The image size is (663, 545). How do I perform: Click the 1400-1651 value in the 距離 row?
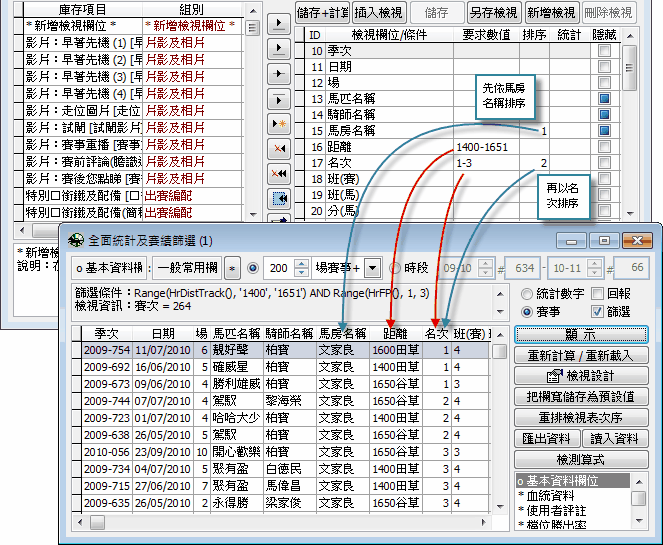click(x=482, y=147)
